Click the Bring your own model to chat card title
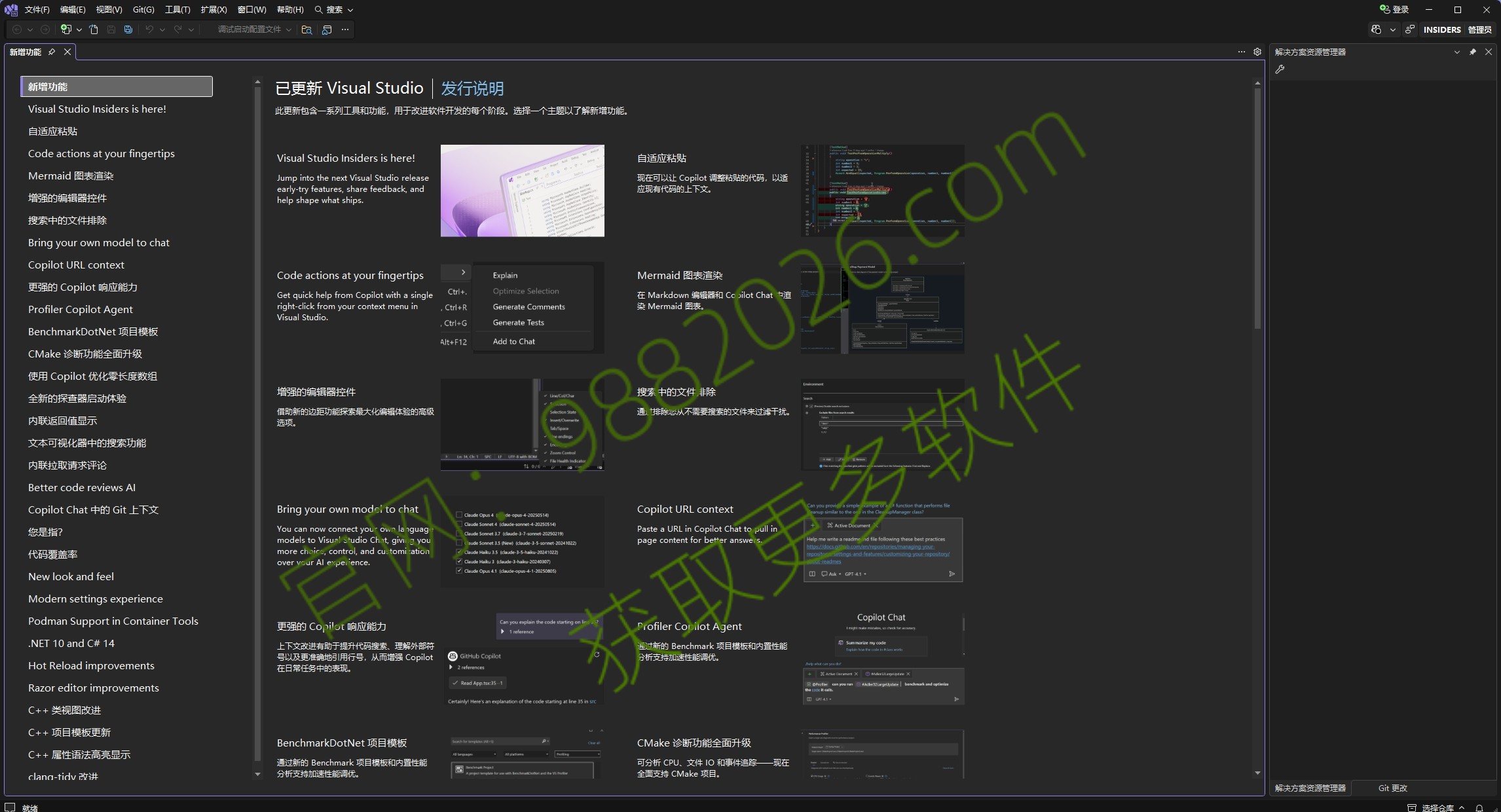This screenshot has height=812, width=1501. (347, 509)
